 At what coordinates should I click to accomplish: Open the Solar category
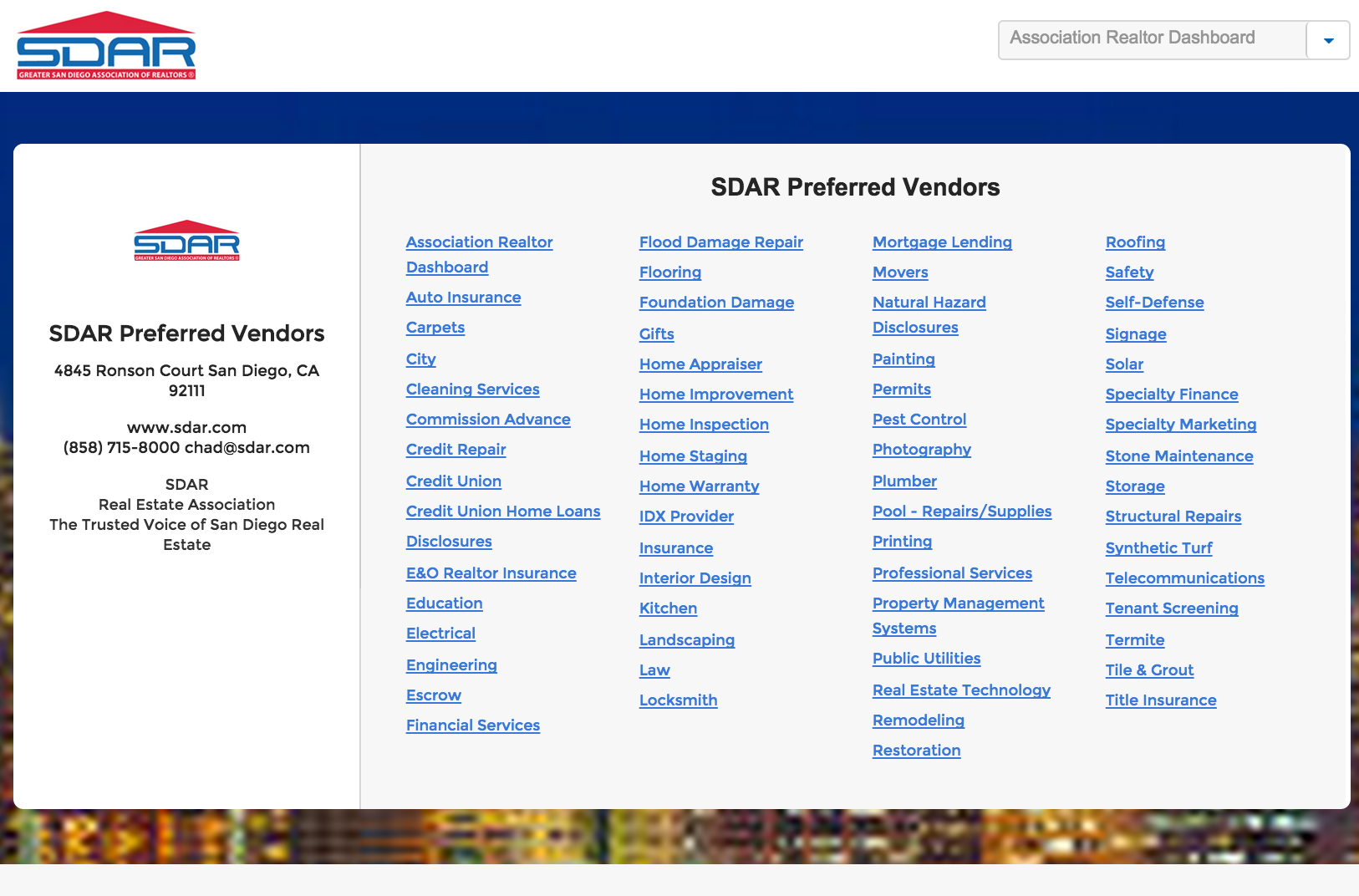pyautogui.click(x=1124, y=364)
